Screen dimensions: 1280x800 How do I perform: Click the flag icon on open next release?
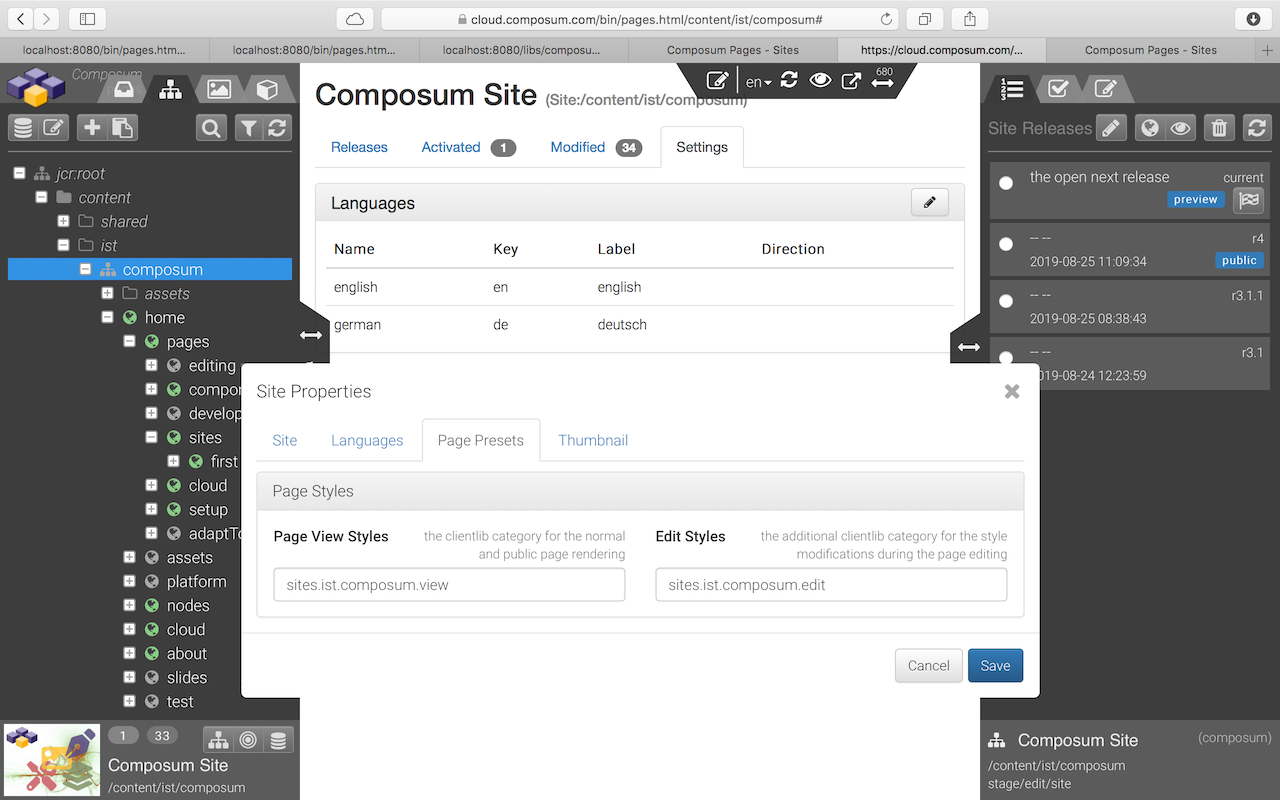(1248, 200)
